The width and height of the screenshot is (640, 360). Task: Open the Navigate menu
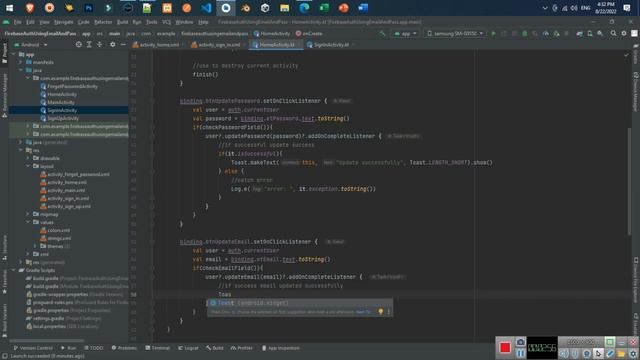(64, 22)
